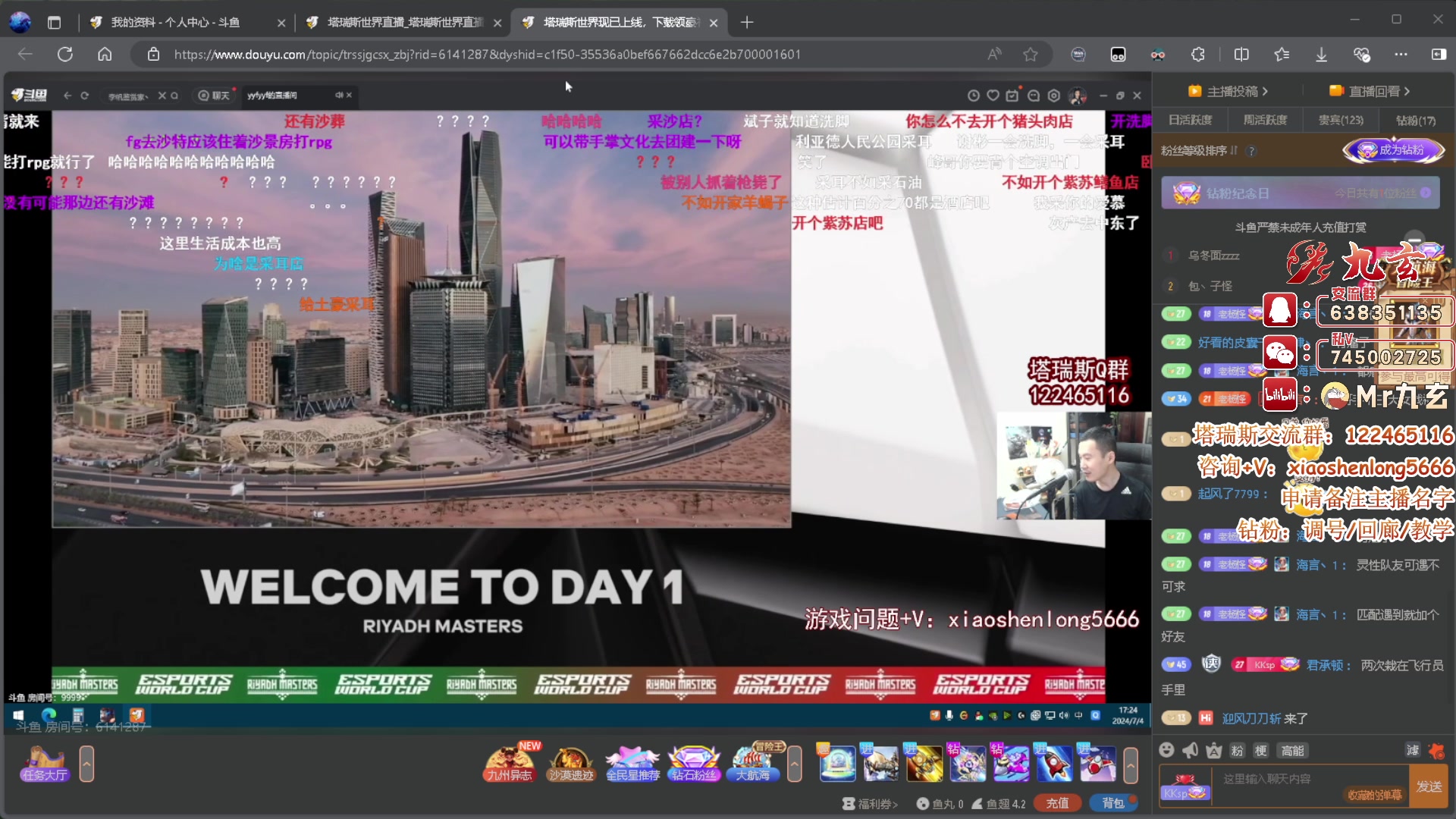
Task: Open the danmaku font style crown icon
Action: tap(1214, 750)
